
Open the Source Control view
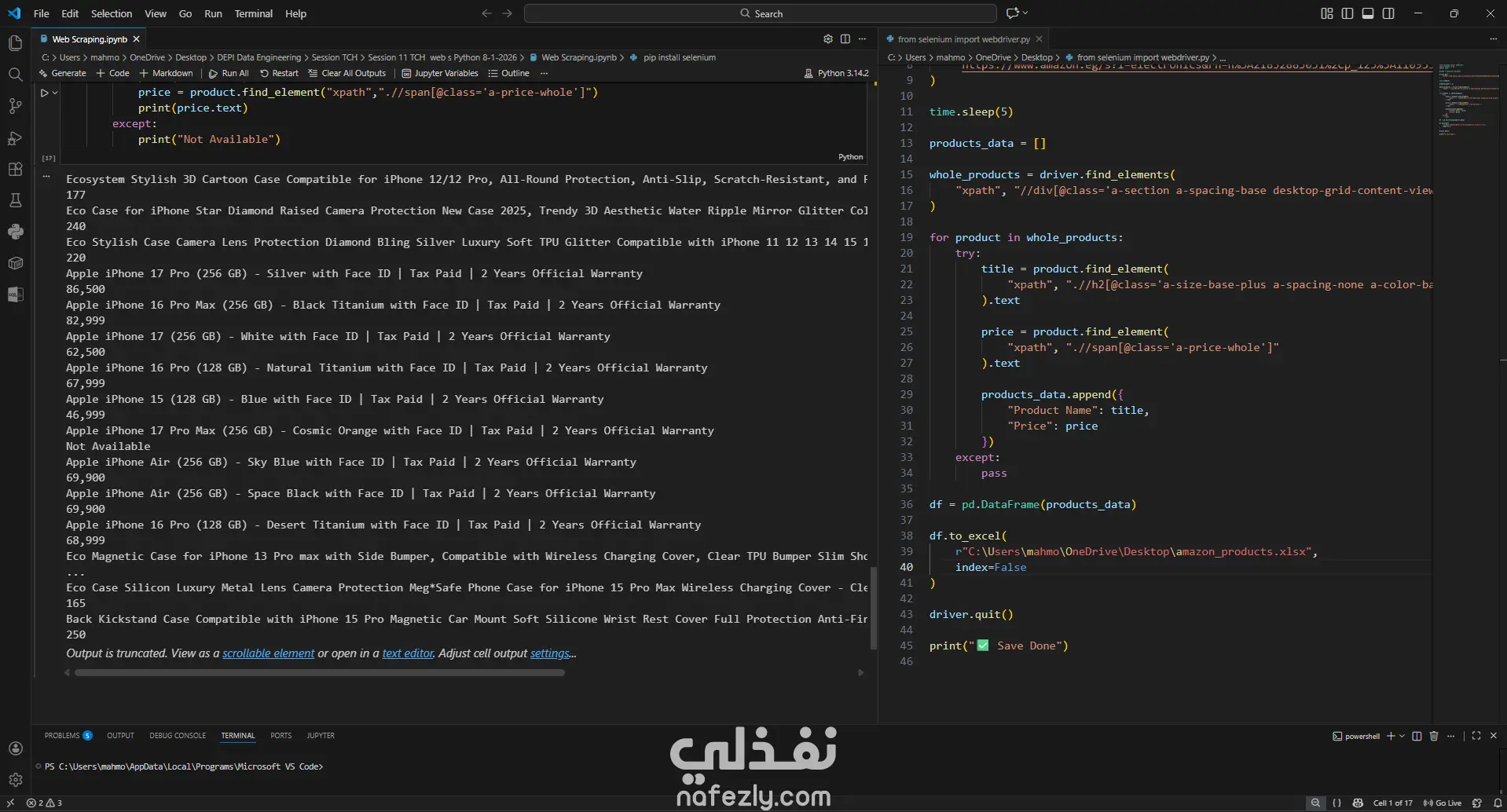pos(15,106)
